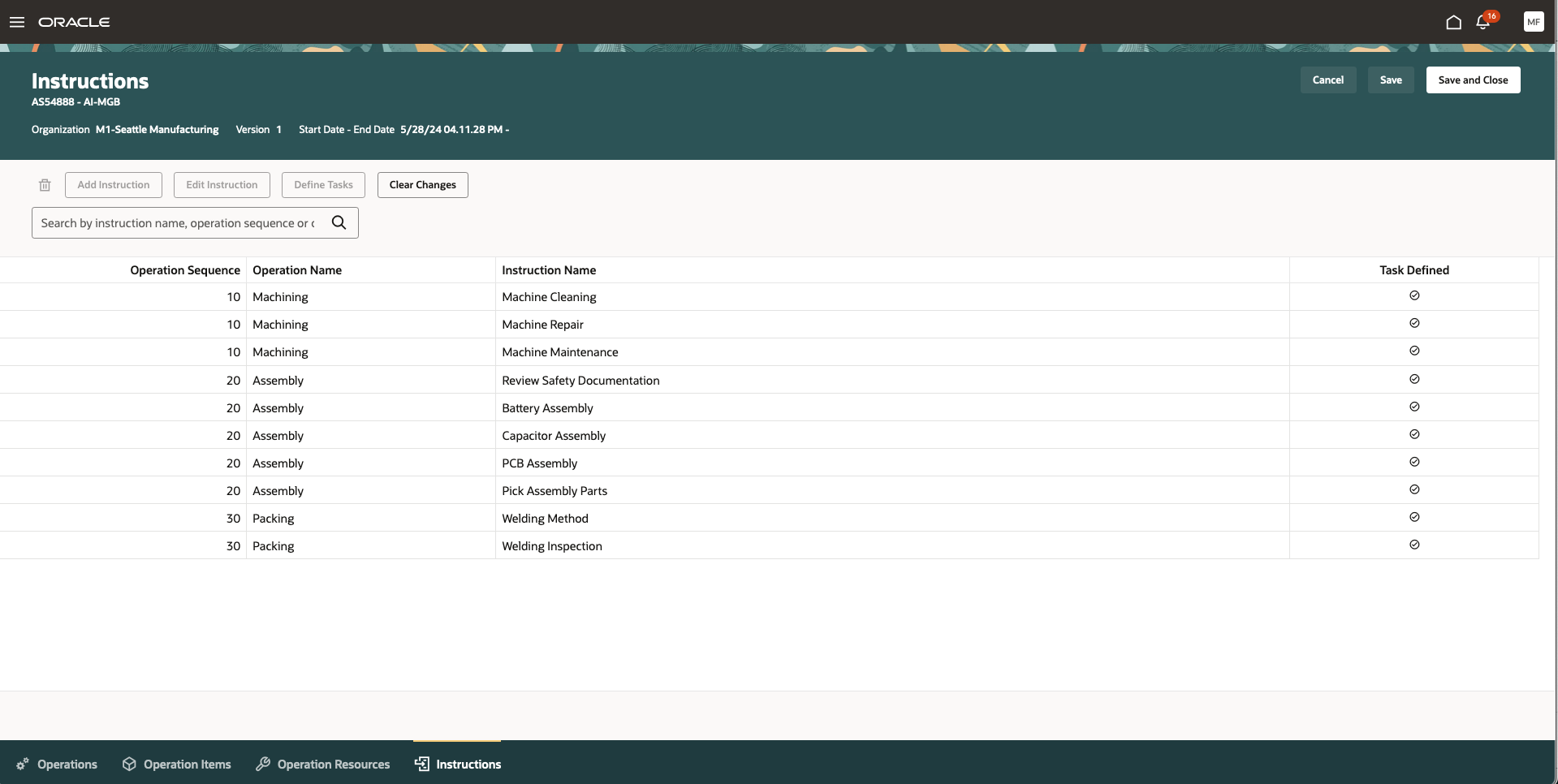The height and width of the screenshot is (784, 1558).
Task: Click the Battery Assembly task-defined checkmark
Action: pos(1414,407)
